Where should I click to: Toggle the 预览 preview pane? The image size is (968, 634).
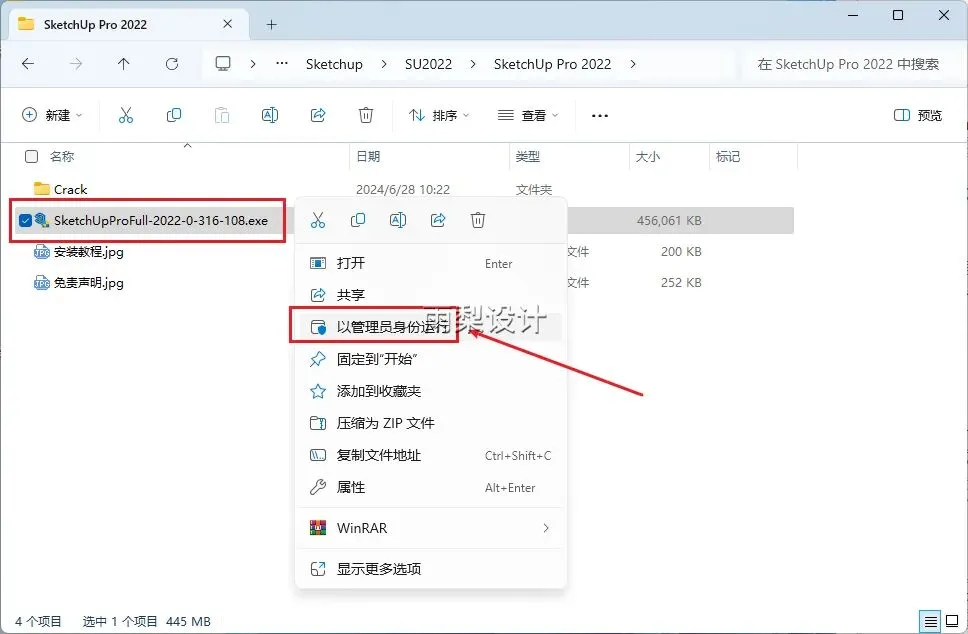(x=917, y=115)
